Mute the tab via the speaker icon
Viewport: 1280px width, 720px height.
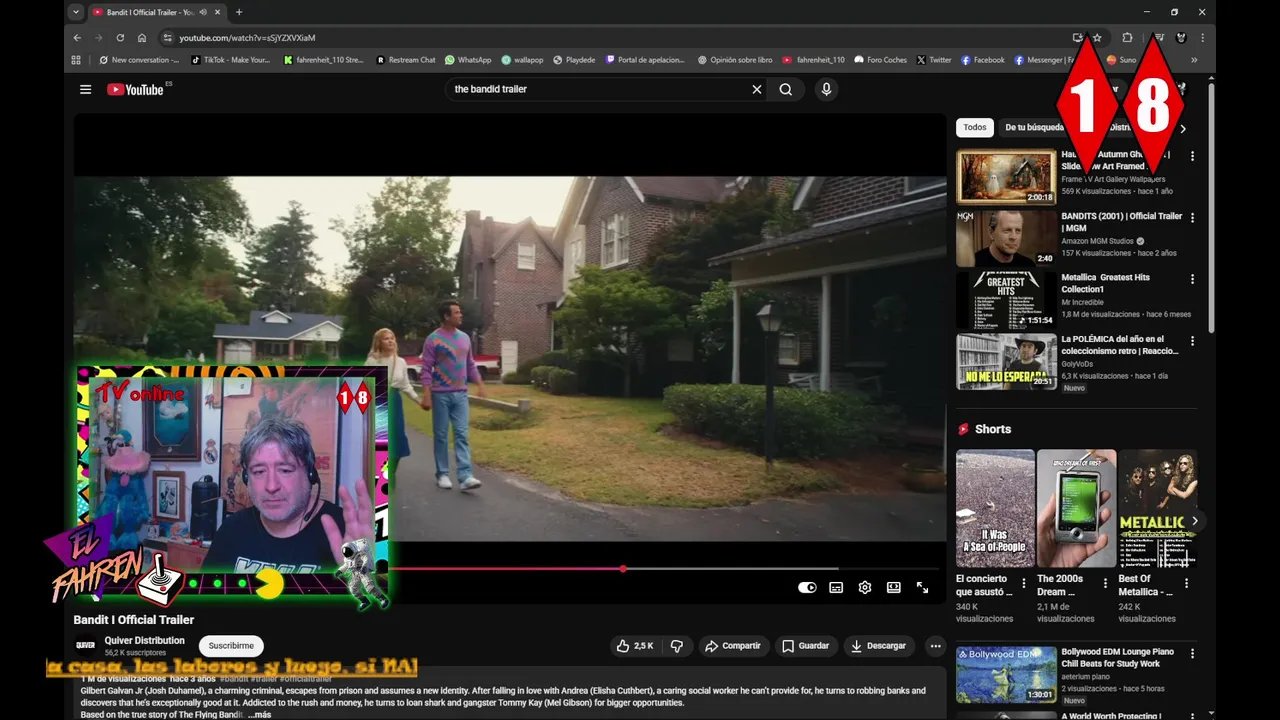pyautogui.click(x=203, y=12)
